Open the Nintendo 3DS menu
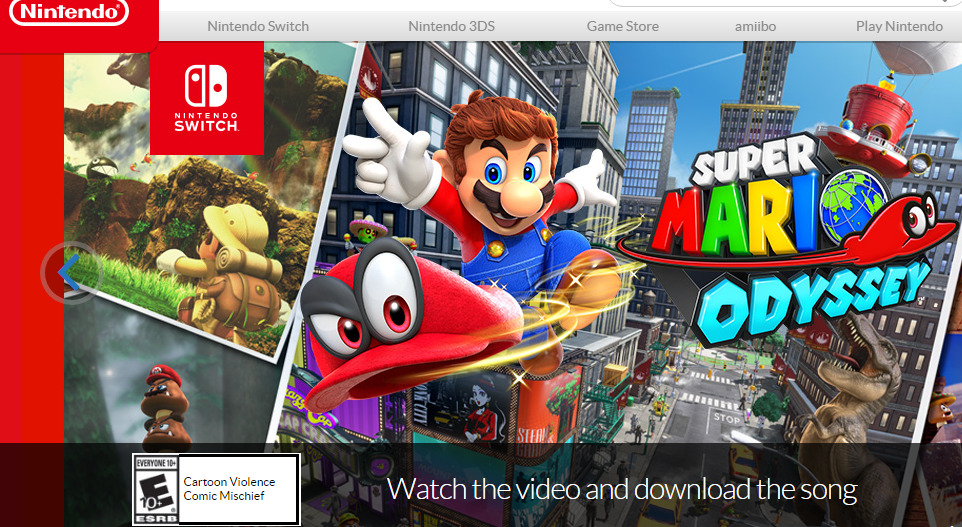The width and height of the screenshot is (962, 527). point(452,26)
